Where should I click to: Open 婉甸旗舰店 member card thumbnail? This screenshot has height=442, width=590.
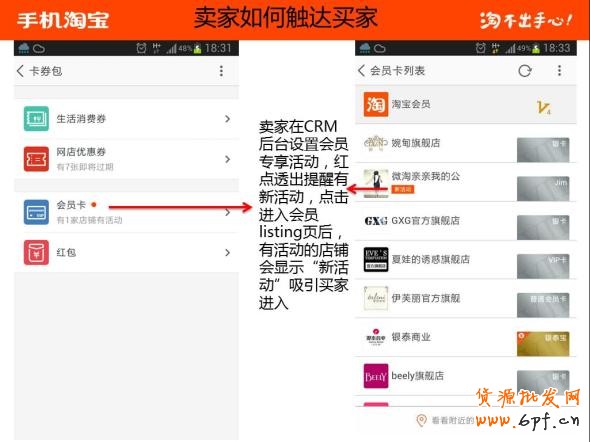(543, 150)
